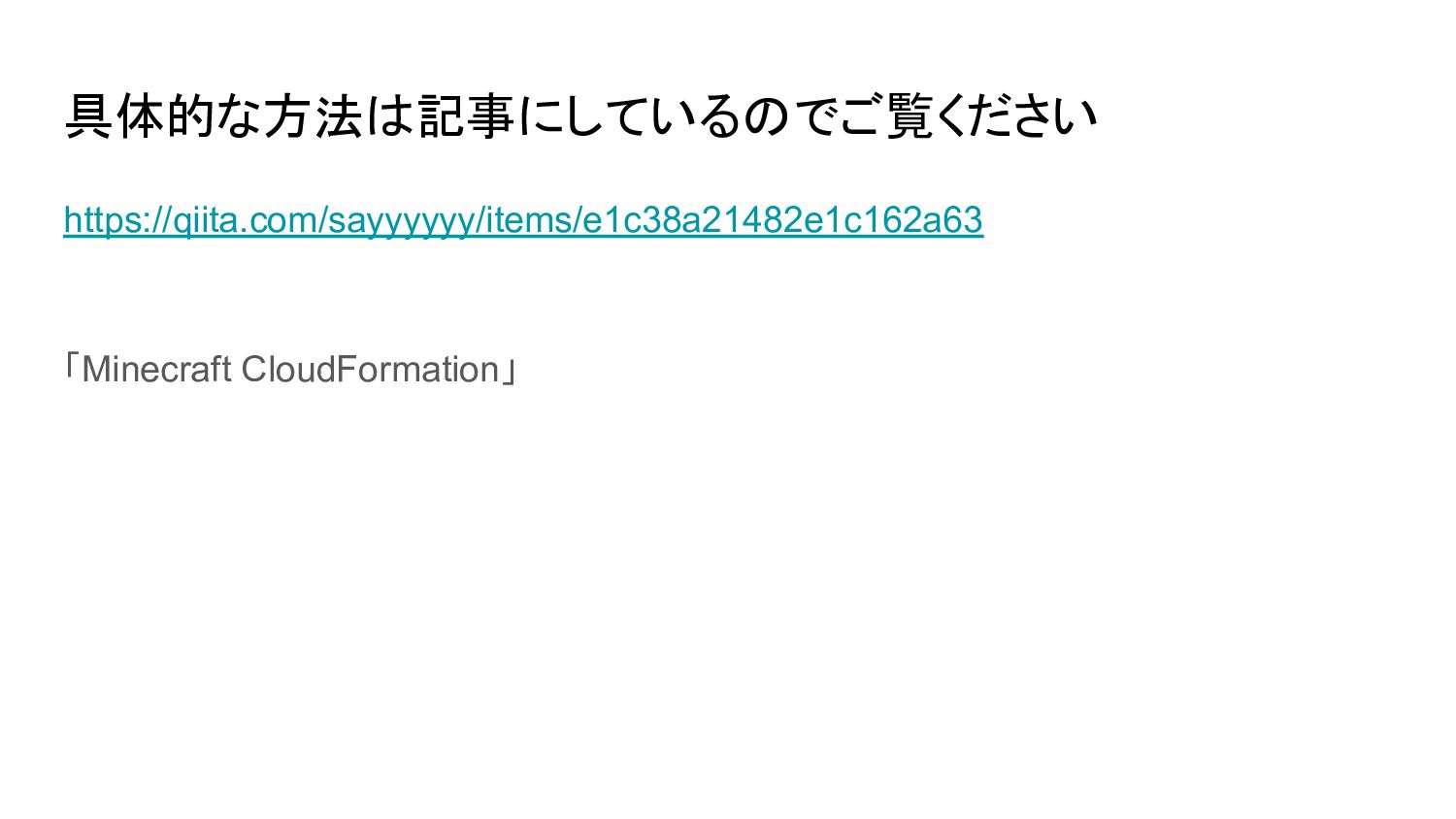Screen dimensions: 1456x819
Task: Click the blank area right of the URL
Action: [x=1213, y=220]
